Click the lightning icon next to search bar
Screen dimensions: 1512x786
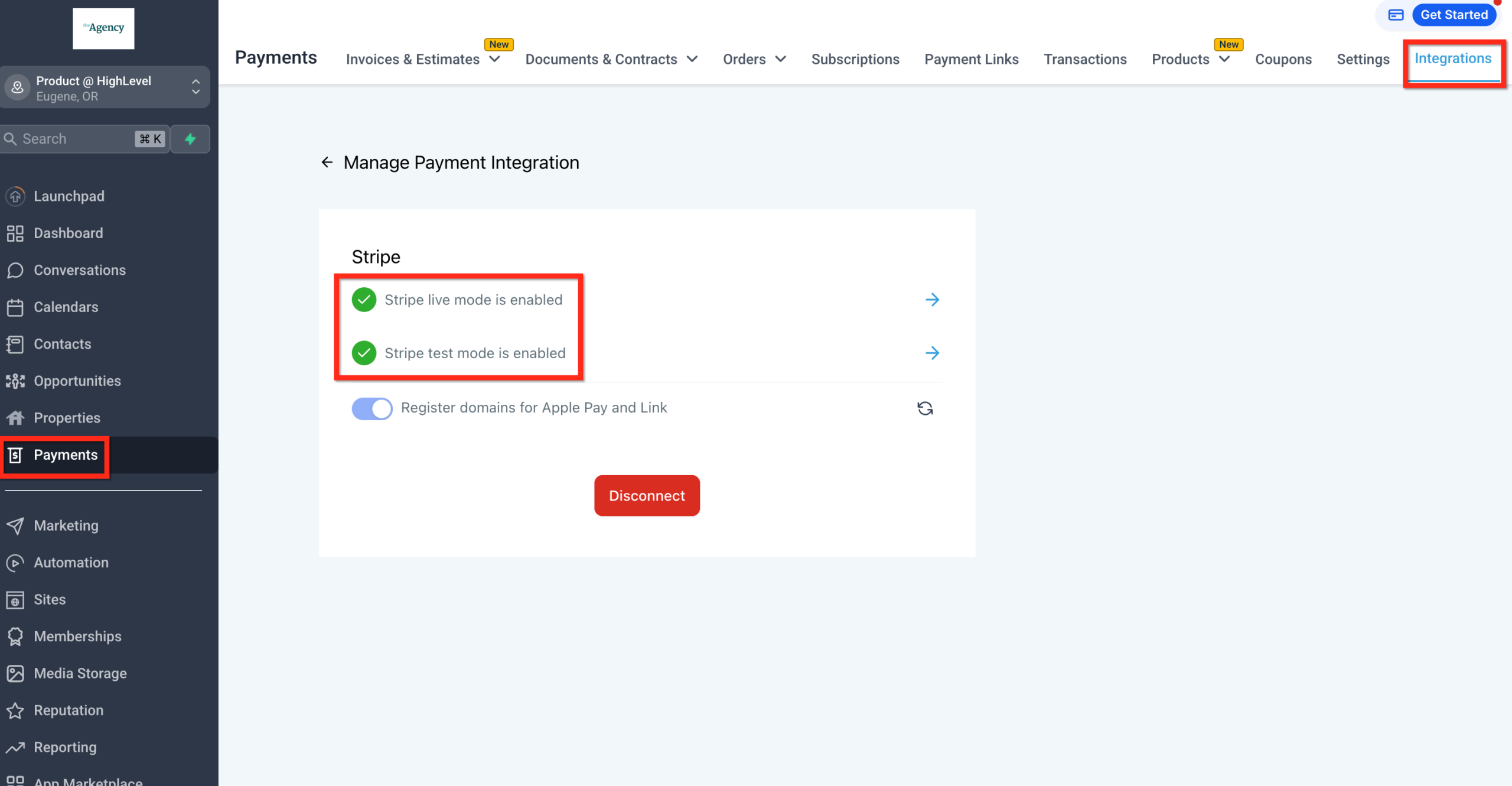190,139
